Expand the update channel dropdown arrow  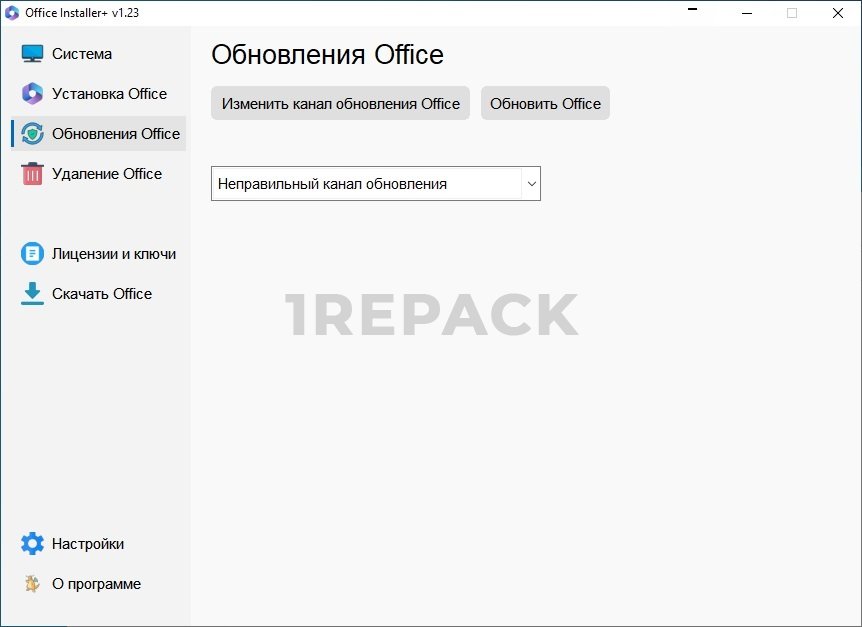tap(531, 184)
